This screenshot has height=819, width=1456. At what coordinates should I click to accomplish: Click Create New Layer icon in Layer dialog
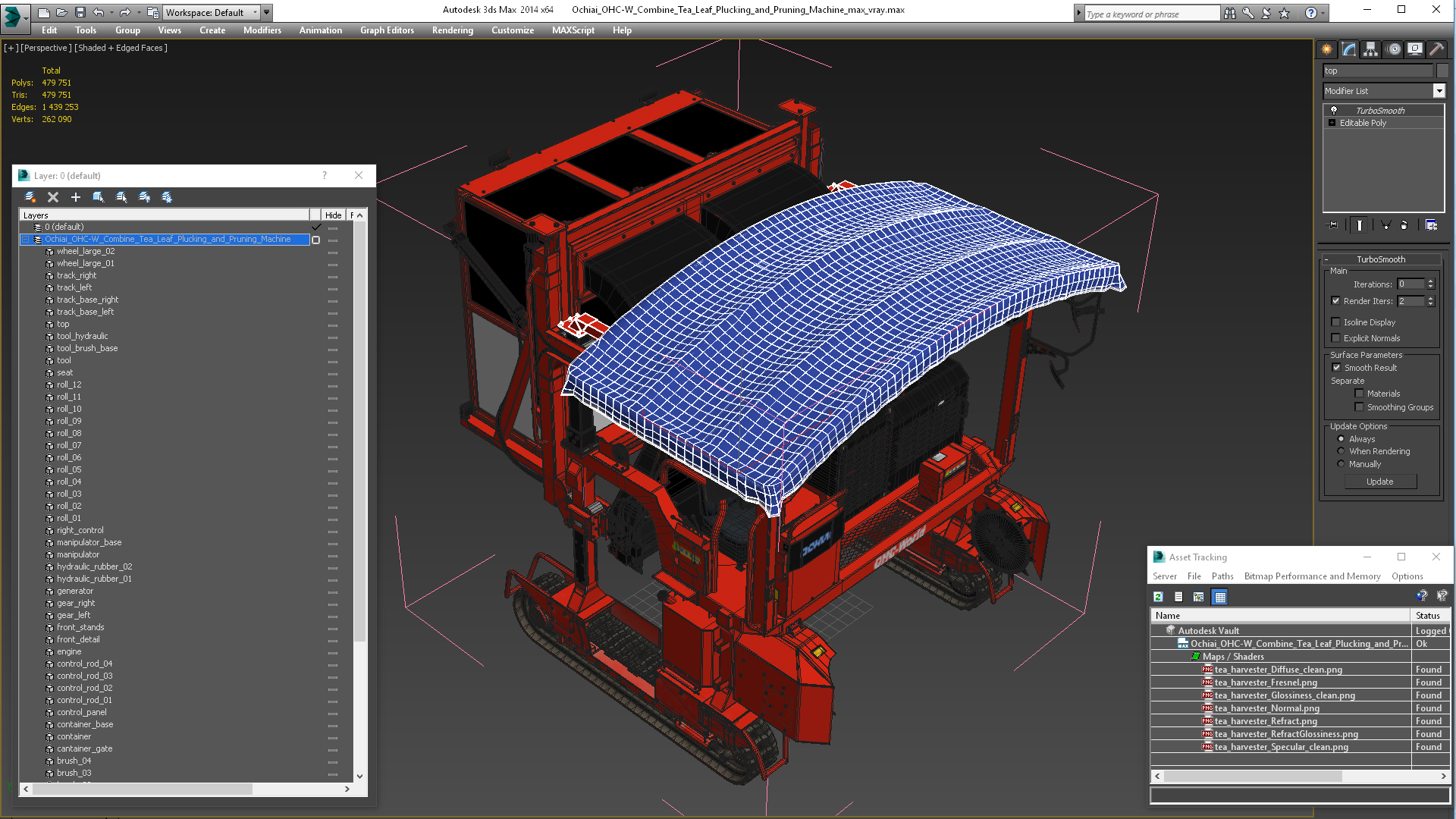pos(30,197)
